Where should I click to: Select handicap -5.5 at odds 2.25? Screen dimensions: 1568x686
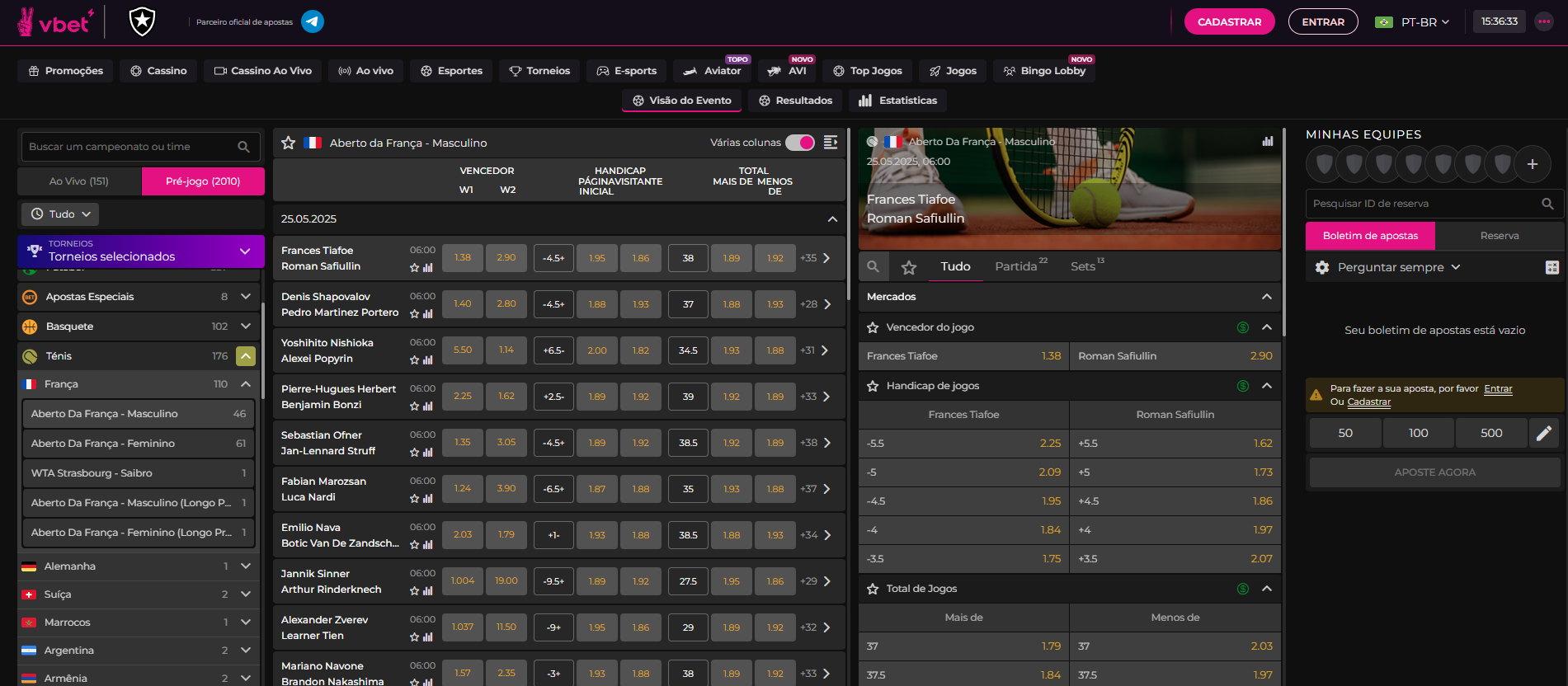(963, 443)
